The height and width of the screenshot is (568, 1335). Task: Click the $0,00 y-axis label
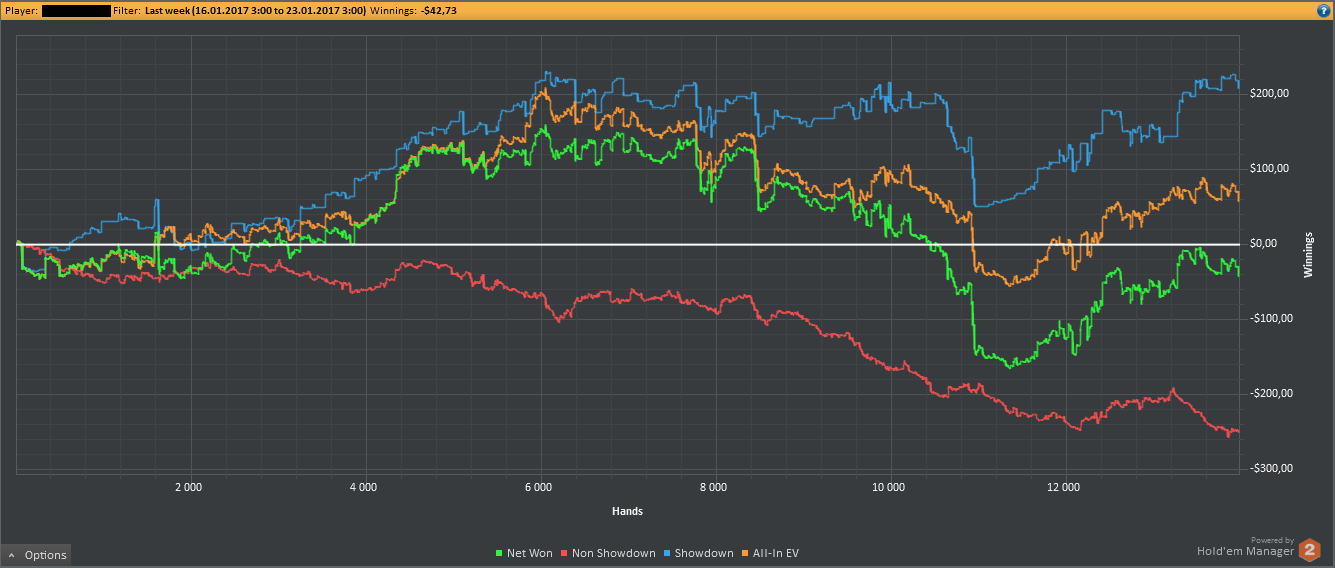point(1264,244)
